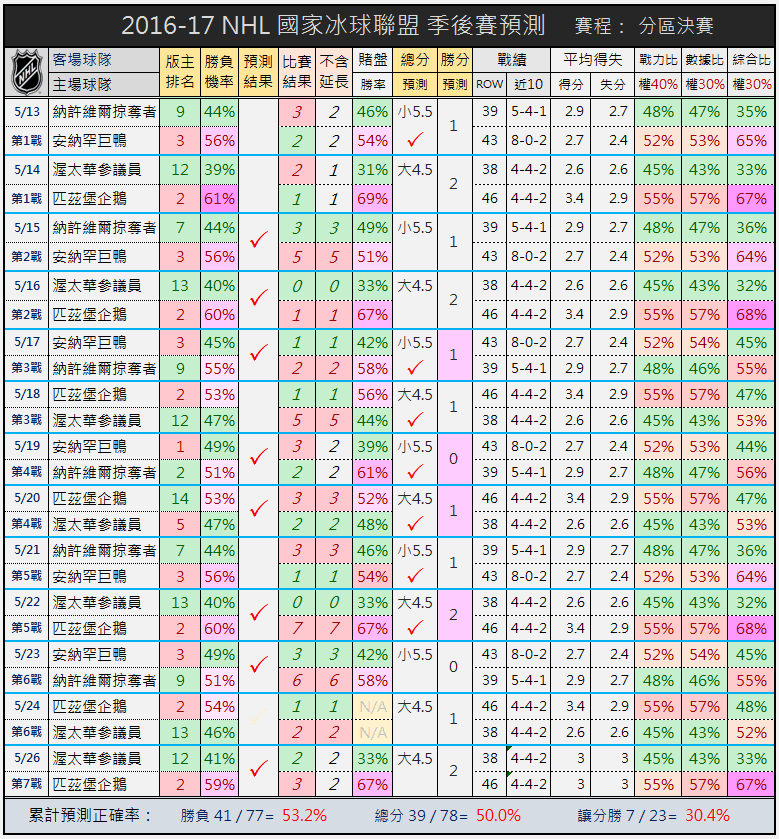The height and width of the screenshot is (839, 779).
Task: Click the 5/26 date cell
Action: click(27, 758)
